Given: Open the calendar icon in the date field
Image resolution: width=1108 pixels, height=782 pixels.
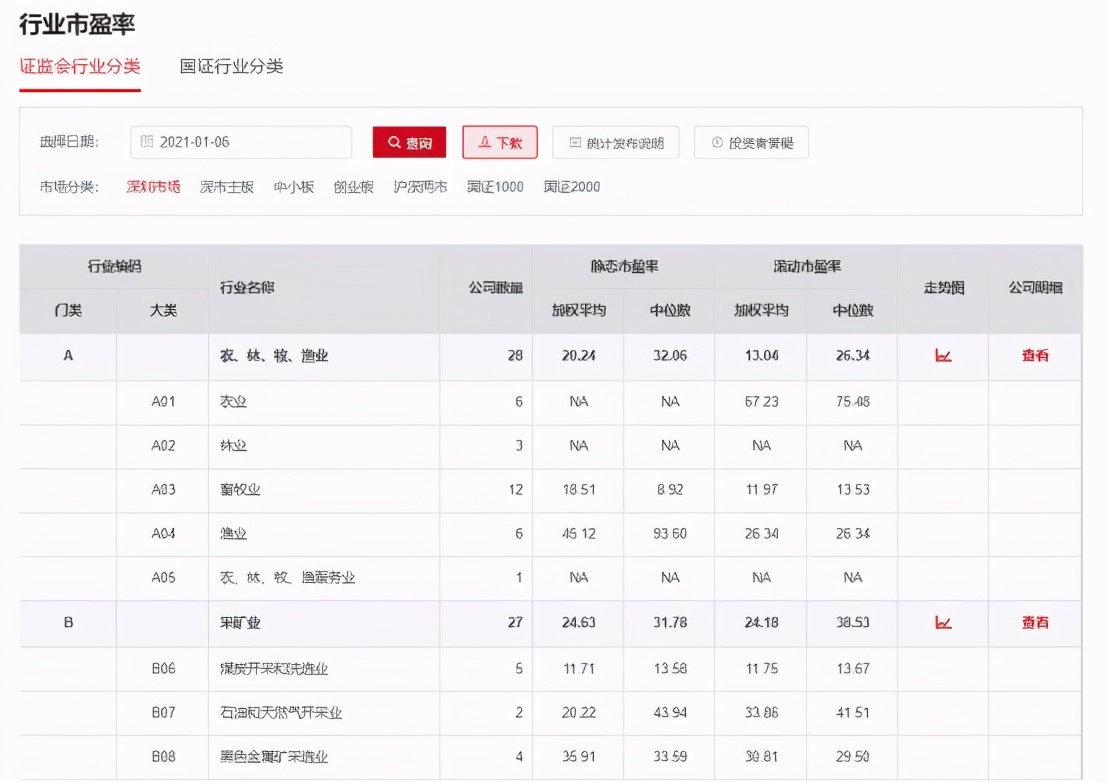Looking at the screenshot, I should pyautogui.click(x=146, y=142).
